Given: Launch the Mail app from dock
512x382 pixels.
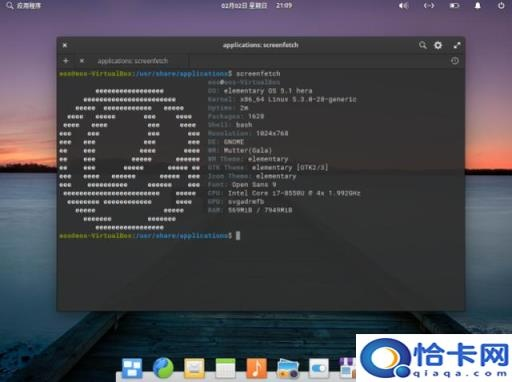Looking at the screenshot, I should 194,368.
